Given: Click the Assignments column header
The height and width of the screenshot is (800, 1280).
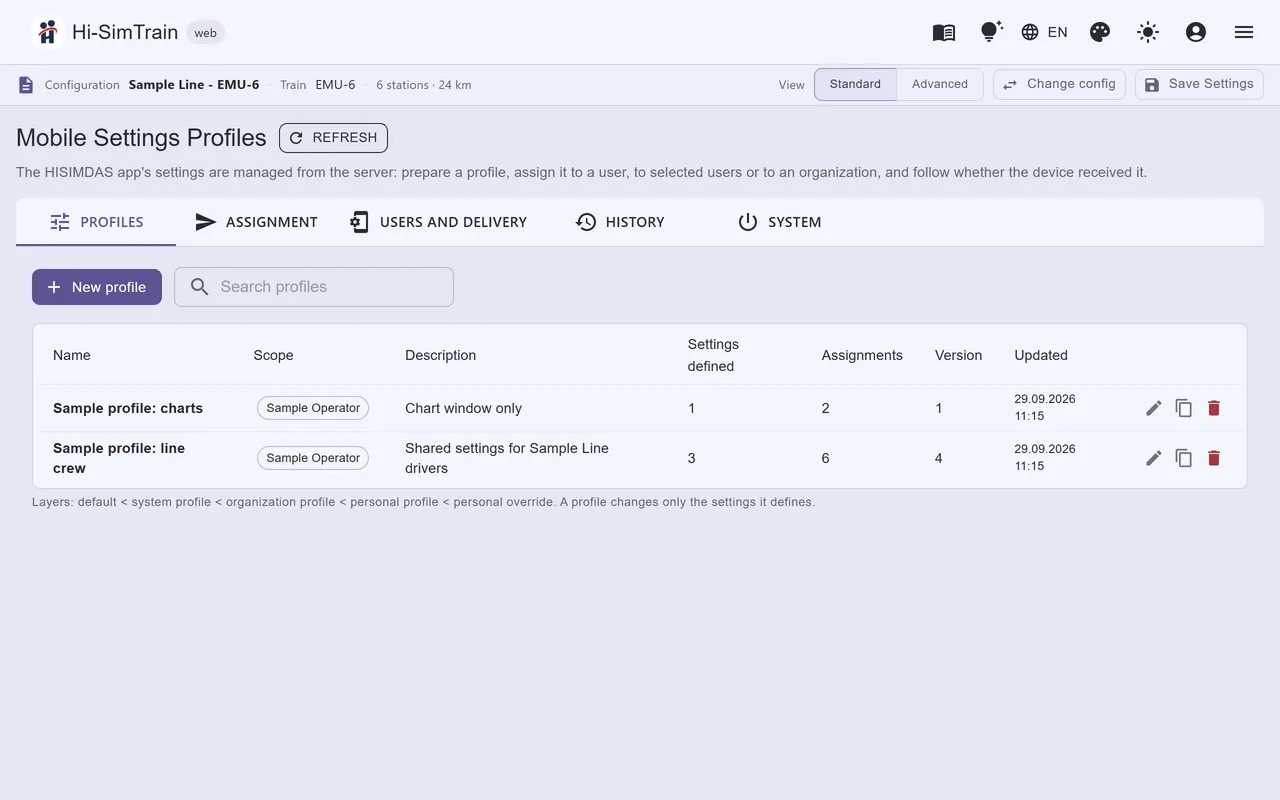Looking at the screenshot, I should (862, 355).
